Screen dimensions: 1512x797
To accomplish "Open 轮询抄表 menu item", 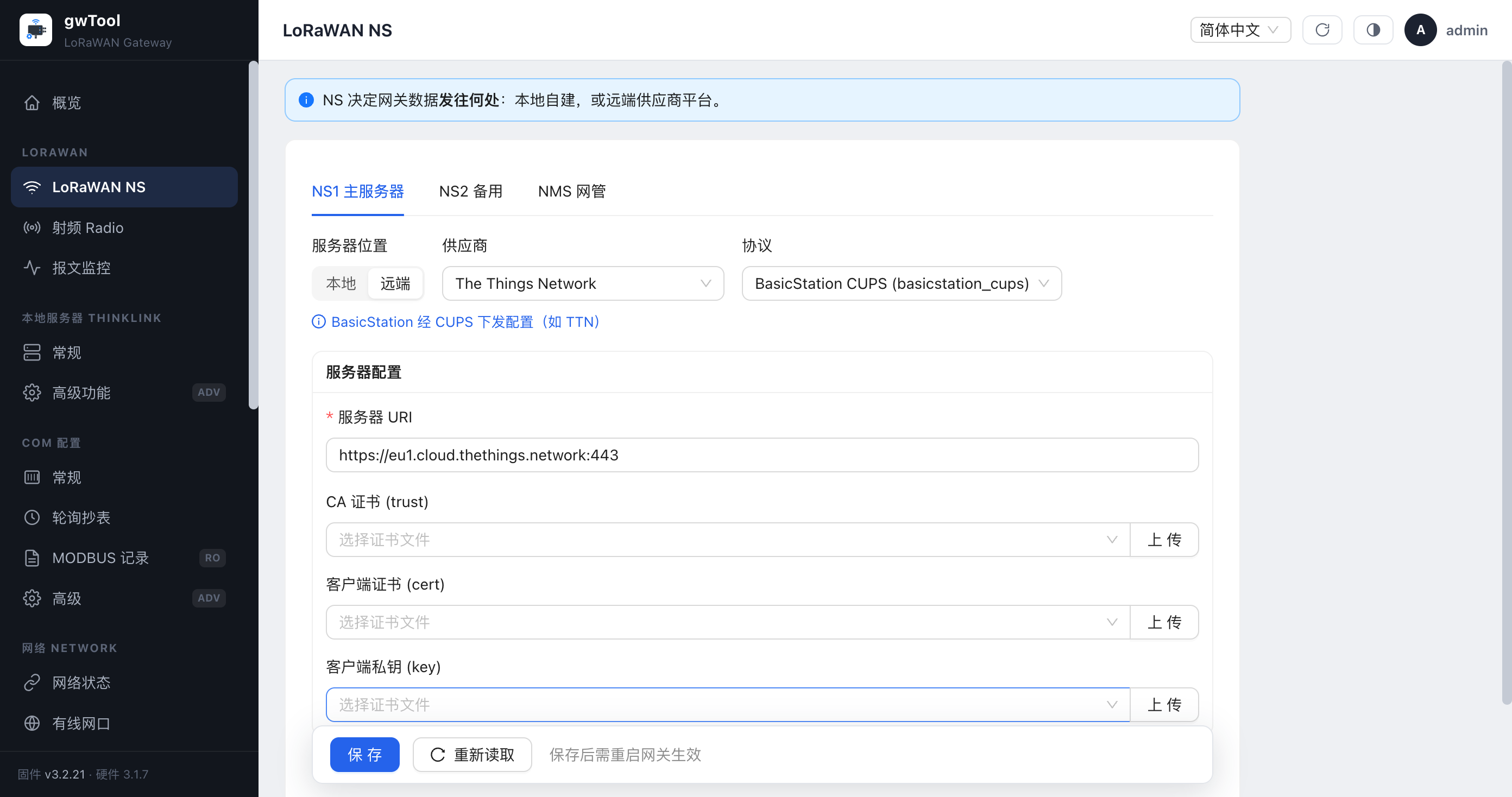I will pos(124,517).
